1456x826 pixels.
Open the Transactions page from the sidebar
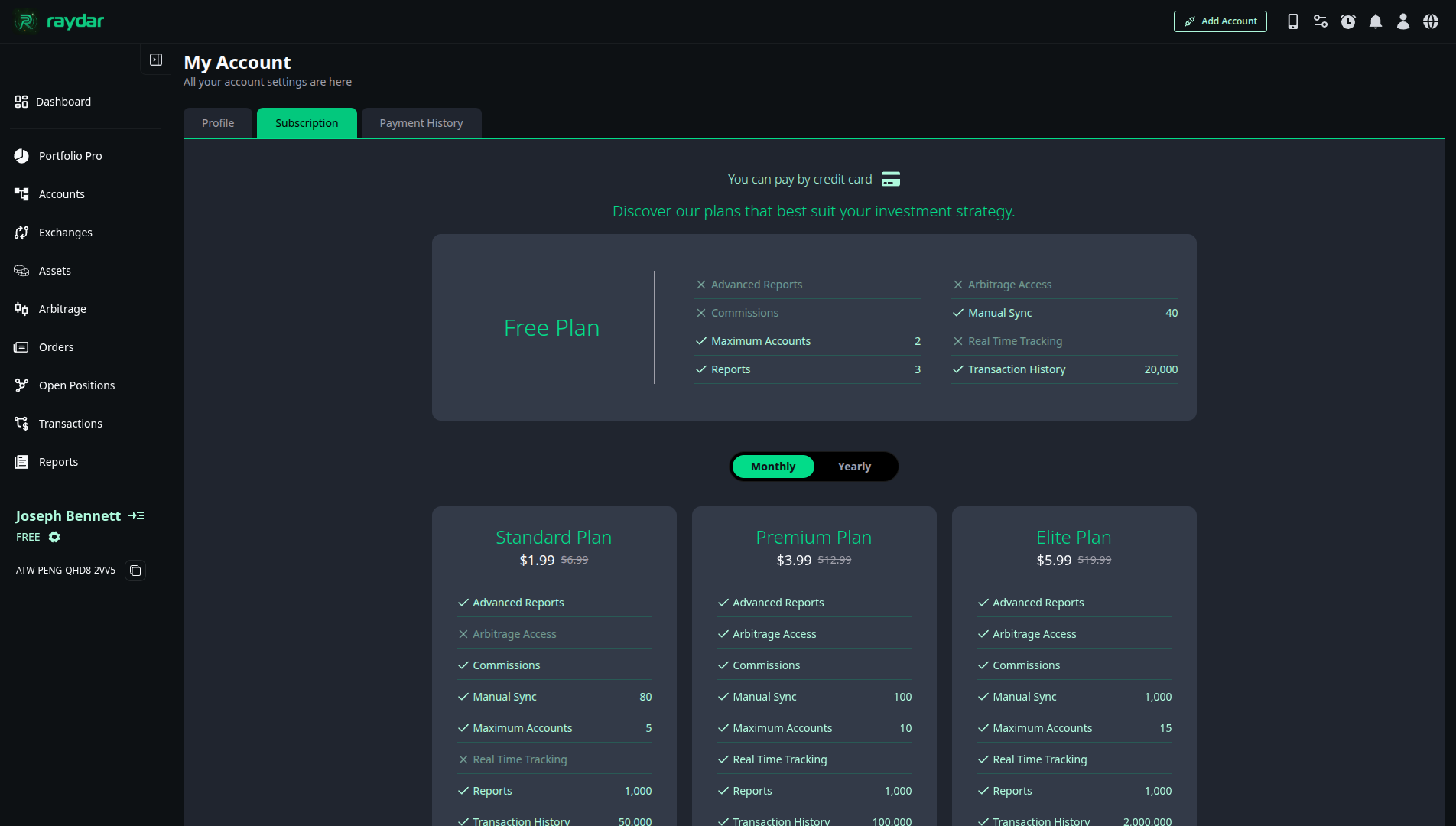[70, 424]
